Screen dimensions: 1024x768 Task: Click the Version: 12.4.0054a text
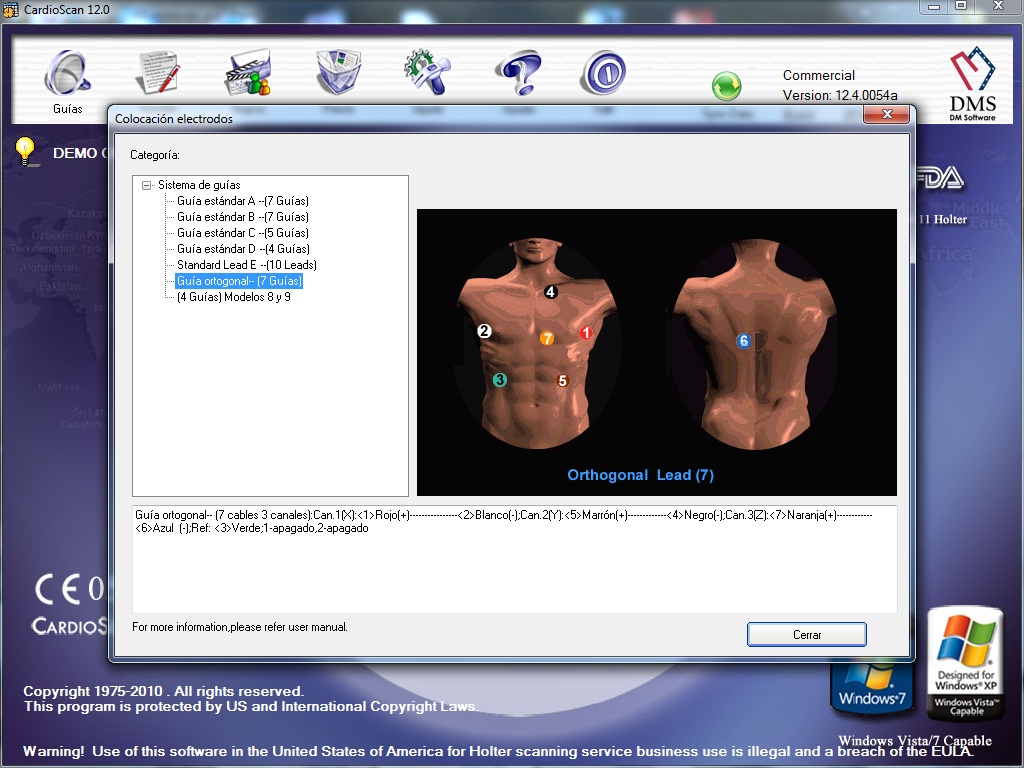[840, 95]
